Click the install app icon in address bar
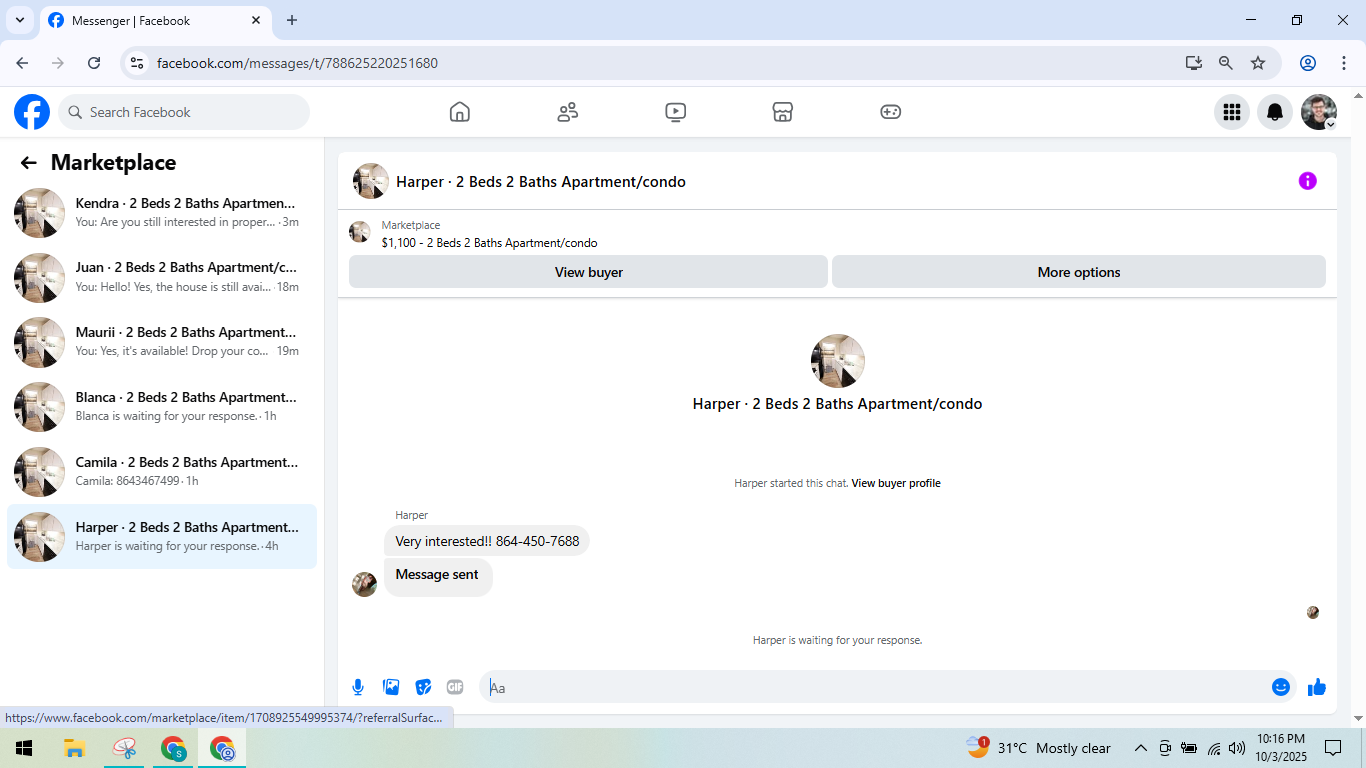1366x768 pixels. [1194, 63]
